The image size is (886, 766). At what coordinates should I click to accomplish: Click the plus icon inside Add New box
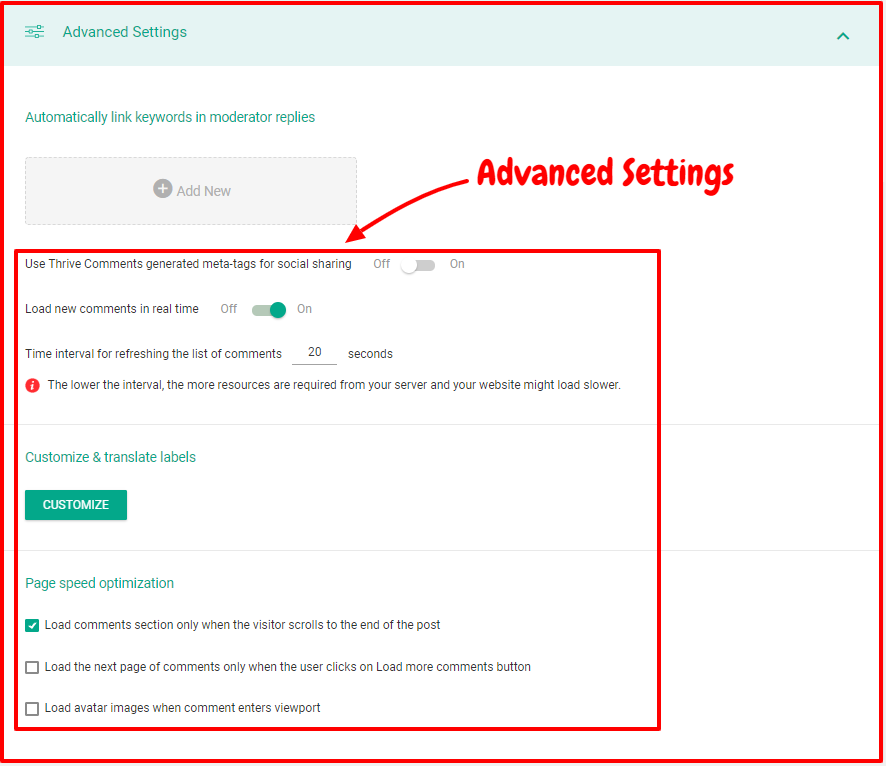[161, 190]
